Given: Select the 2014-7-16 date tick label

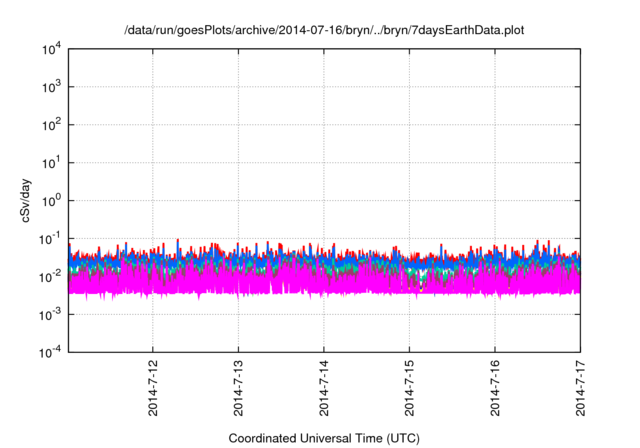Looking at the screenshot, I should [495, 388].
